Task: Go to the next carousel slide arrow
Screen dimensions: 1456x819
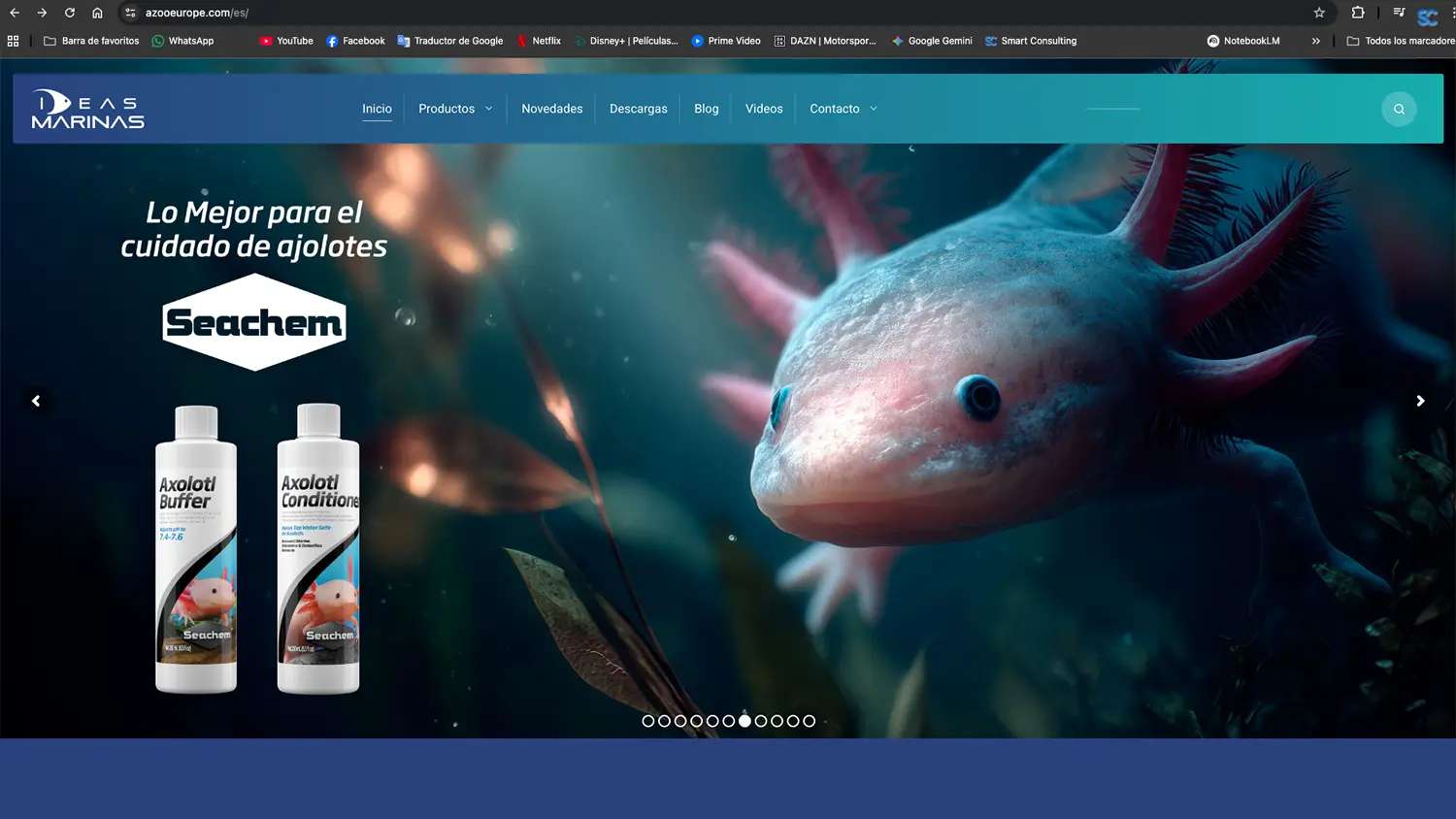Action: coord(1420,401)
